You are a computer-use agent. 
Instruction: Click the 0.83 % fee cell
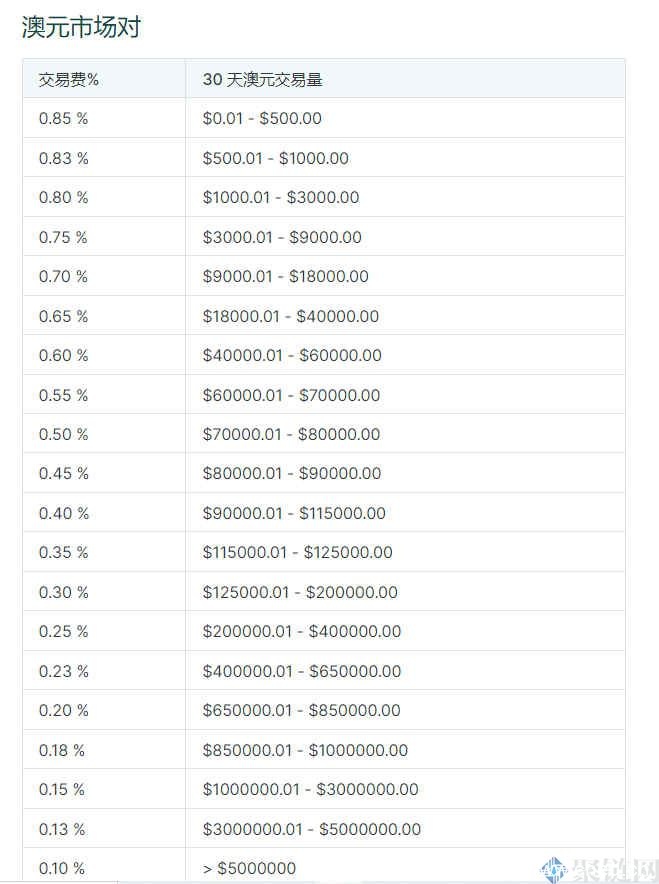point(63,158)
